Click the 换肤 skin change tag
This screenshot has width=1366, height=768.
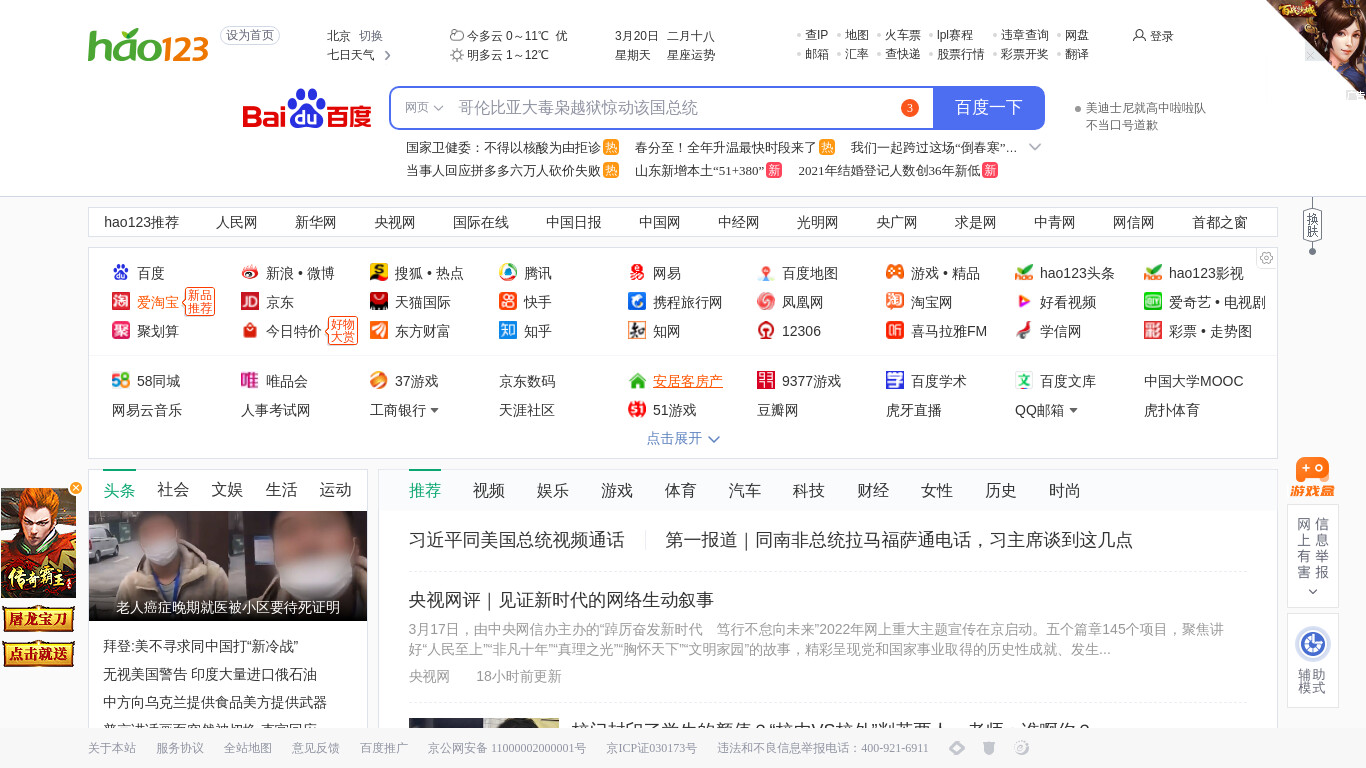point(1313,224)
